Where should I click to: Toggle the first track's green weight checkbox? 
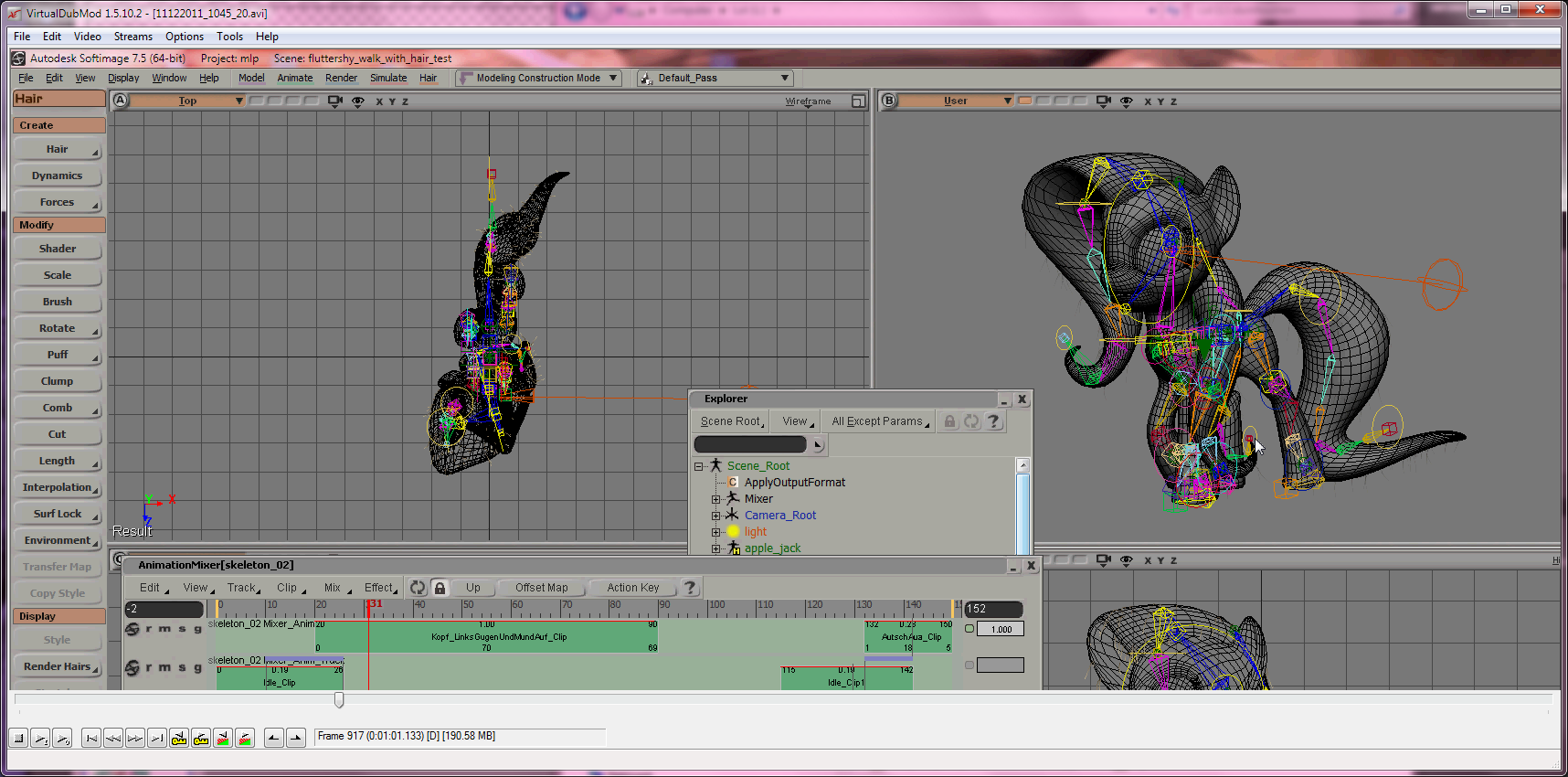click(x=969, y=629)
